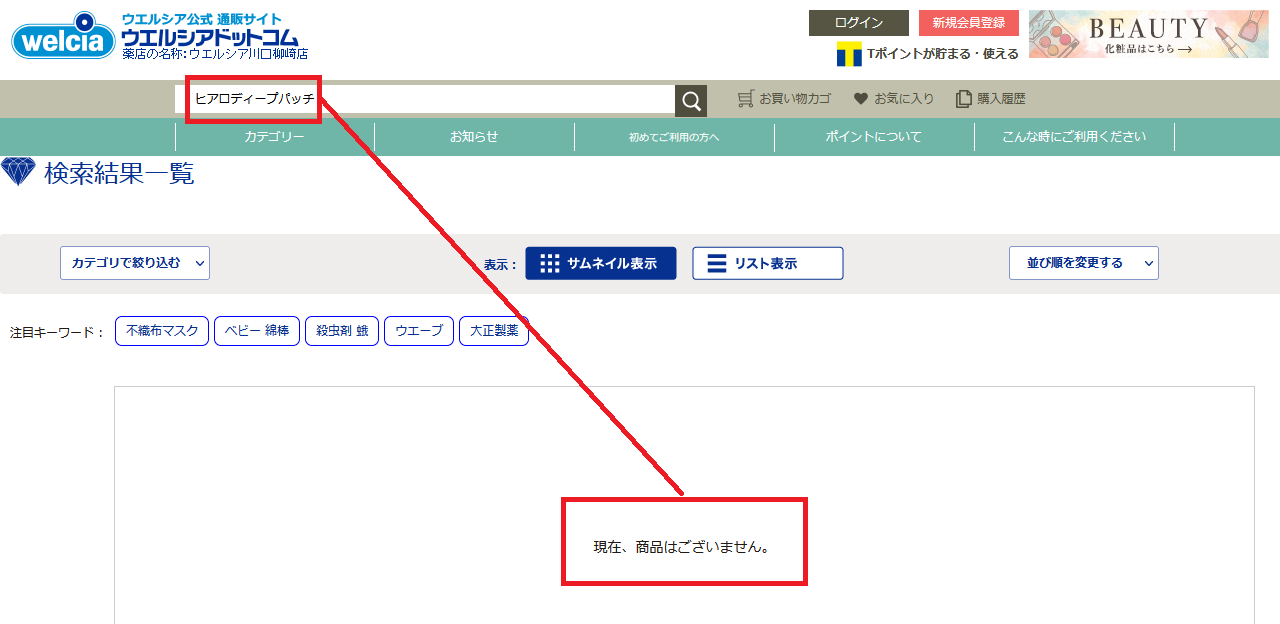This screenshot has height=624, width=1280.
Task: Open ポイントについて in the navigation bar
Action: coord(874,137)
